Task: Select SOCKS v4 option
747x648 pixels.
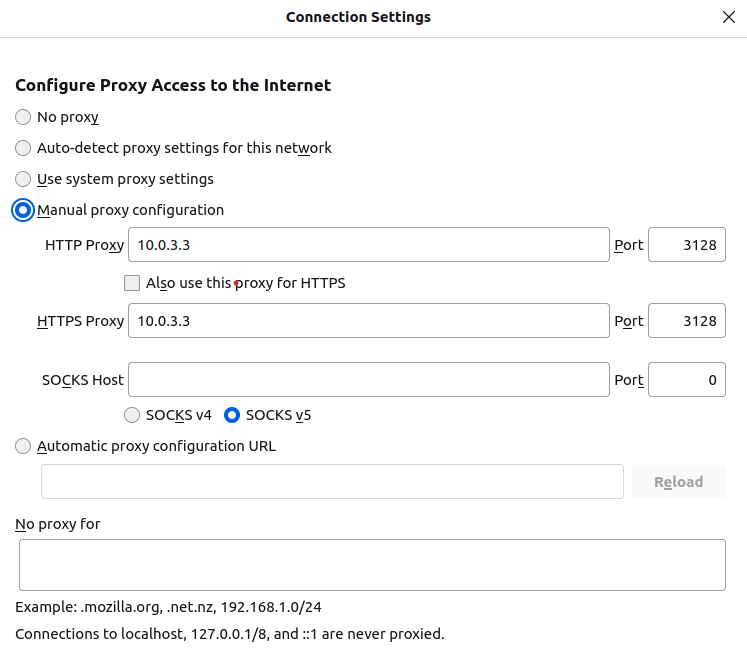Action: click(132, 415)
